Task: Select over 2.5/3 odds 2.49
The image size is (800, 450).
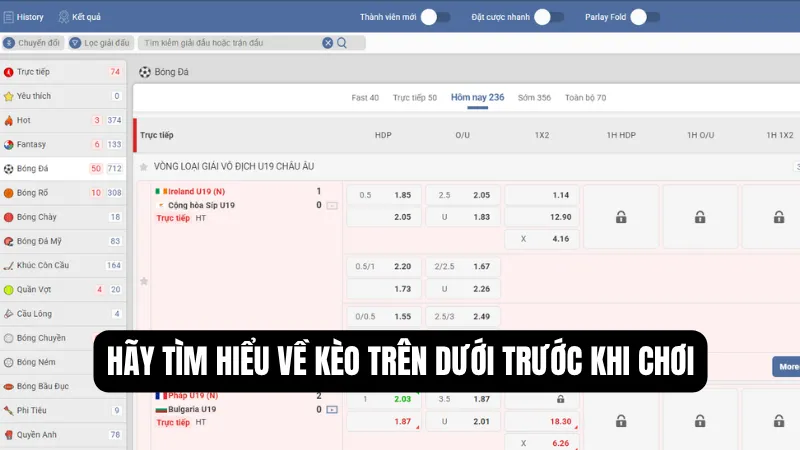Action: coord(463,316)
